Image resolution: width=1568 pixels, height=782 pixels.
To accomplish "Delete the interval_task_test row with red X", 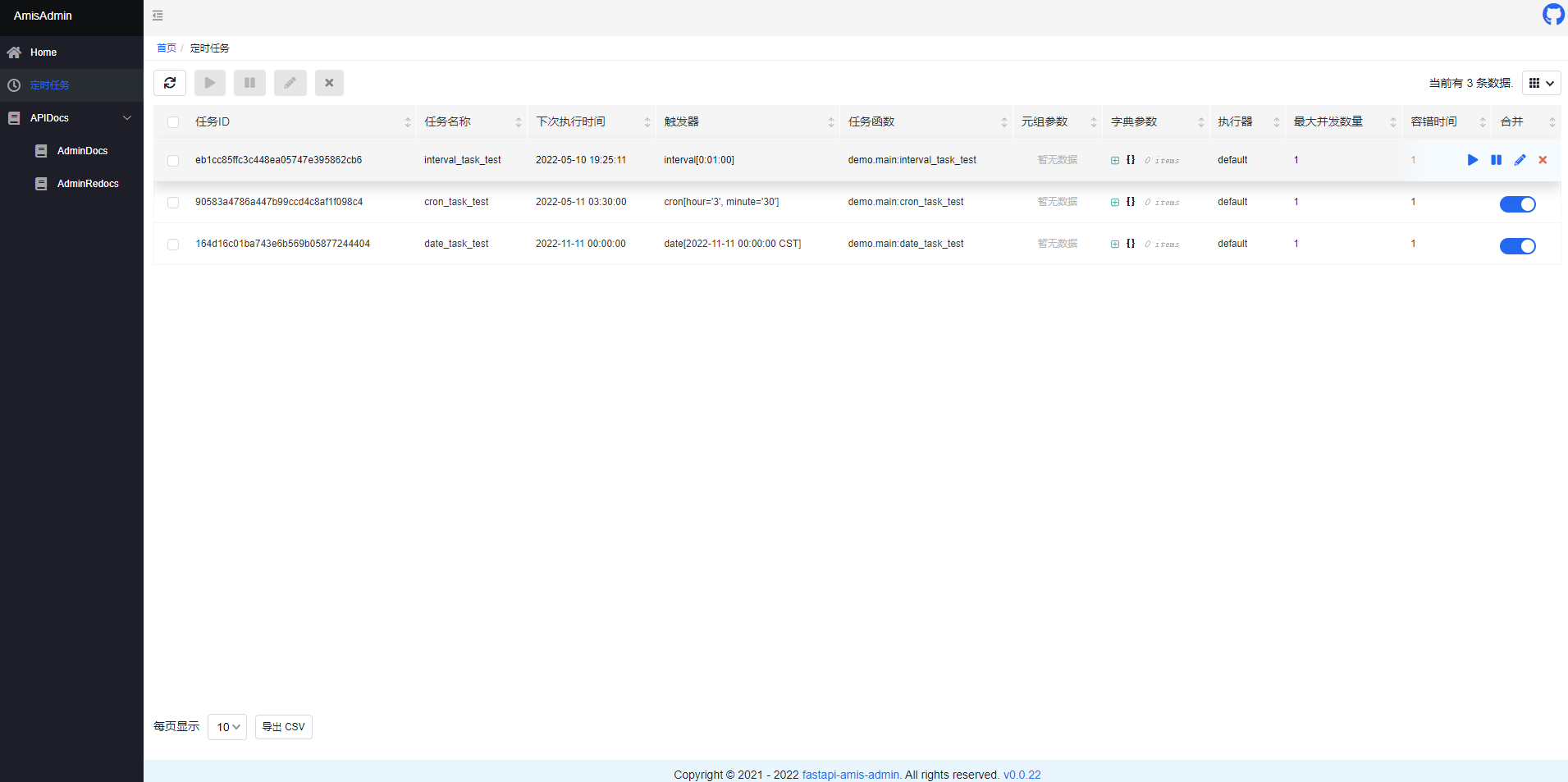I will coord(1543,160).
